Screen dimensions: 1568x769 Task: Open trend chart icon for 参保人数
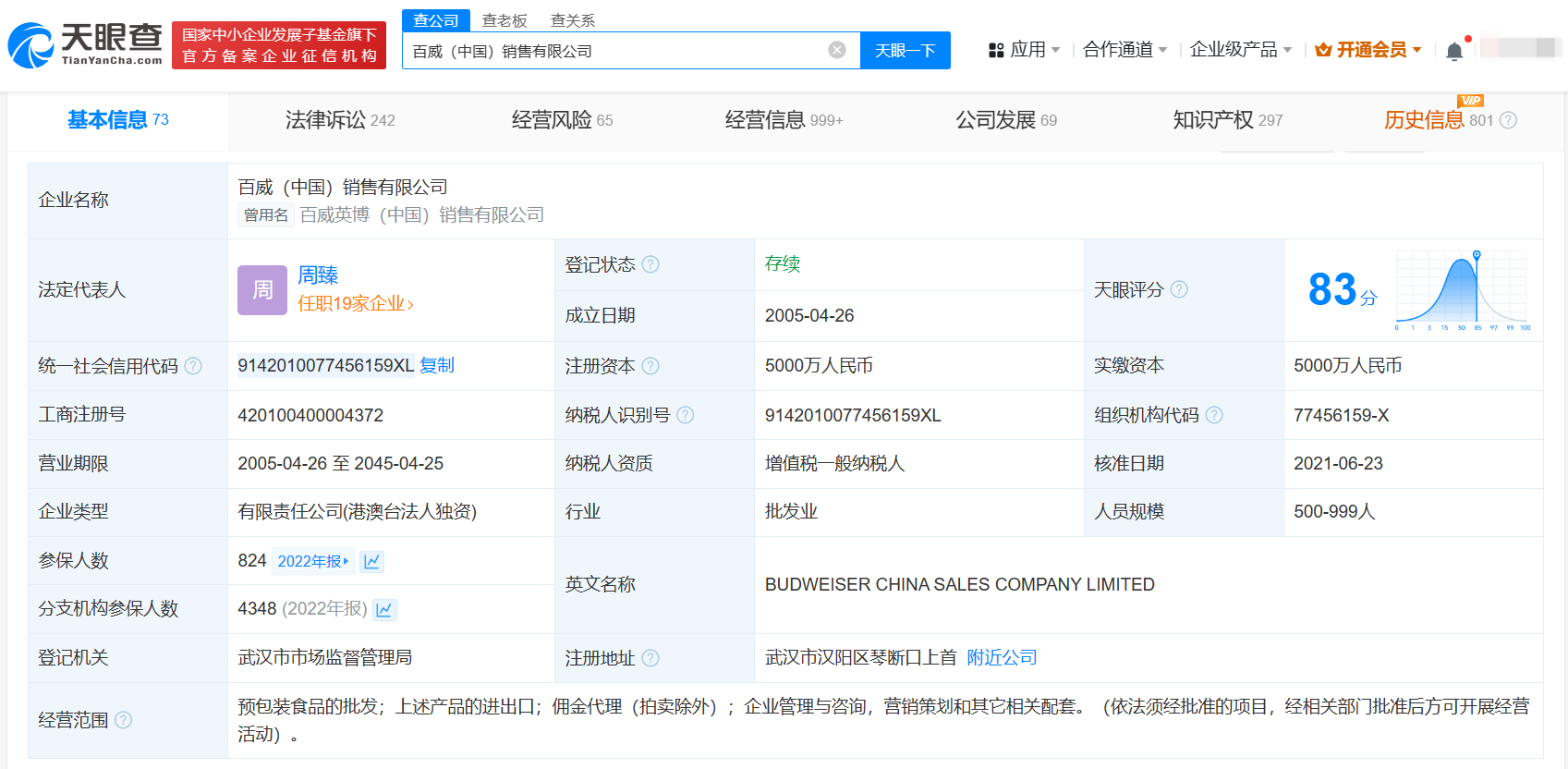(372, 561)
